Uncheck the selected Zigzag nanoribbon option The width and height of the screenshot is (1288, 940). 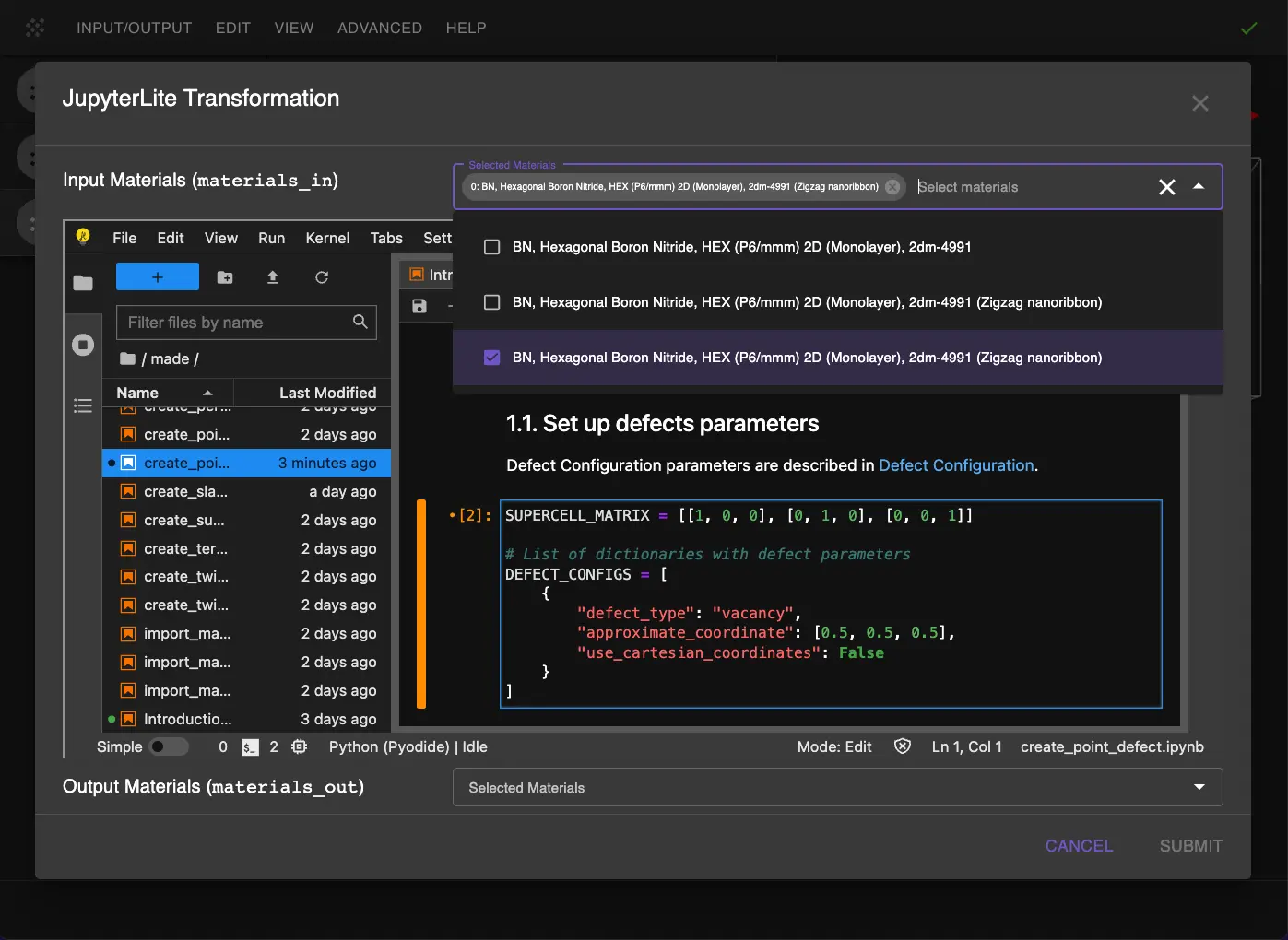point(492,358)
